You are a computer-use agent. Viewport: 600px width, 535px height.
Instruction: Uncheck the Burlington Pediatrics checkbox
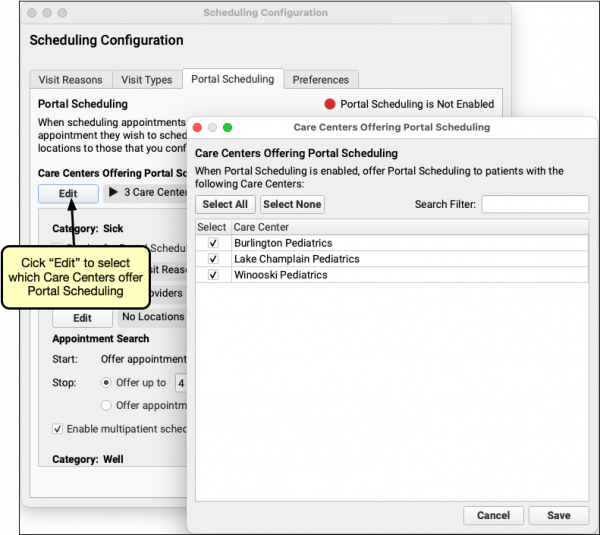coord(213,243)
